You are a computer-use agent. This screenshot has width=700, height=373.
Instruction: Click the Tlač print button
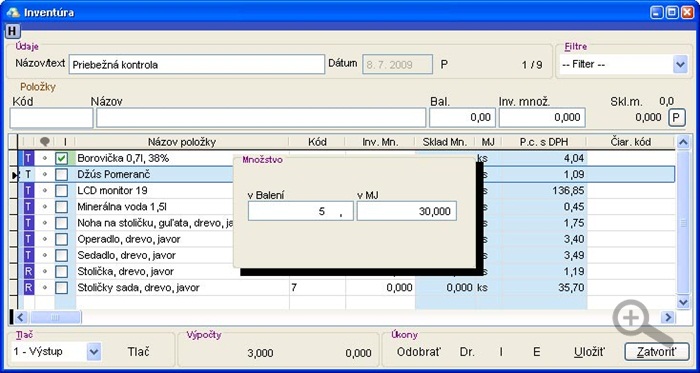(x=138, y=352)
